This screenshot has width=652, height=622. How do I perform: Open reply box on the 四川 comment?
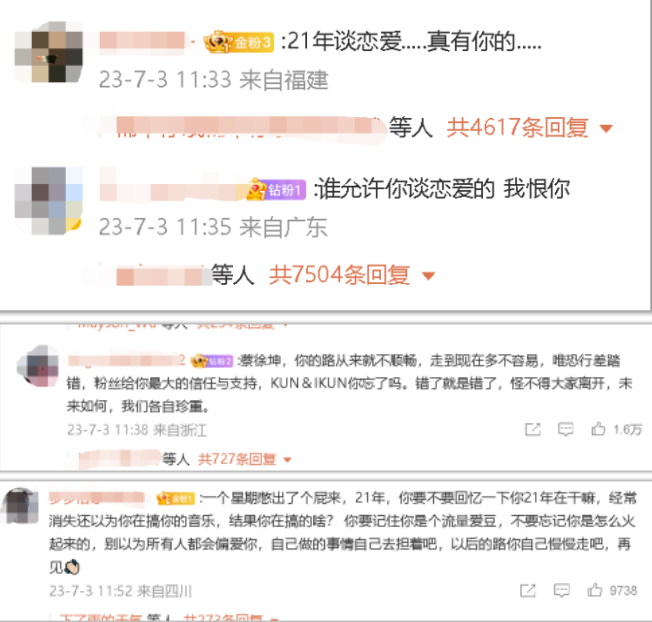point(561,590)
